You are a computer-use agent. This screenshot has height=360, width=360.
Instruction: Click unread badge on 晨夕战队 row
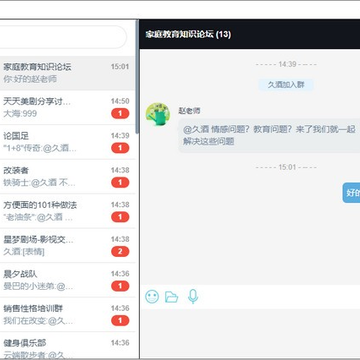coord(120,286)
